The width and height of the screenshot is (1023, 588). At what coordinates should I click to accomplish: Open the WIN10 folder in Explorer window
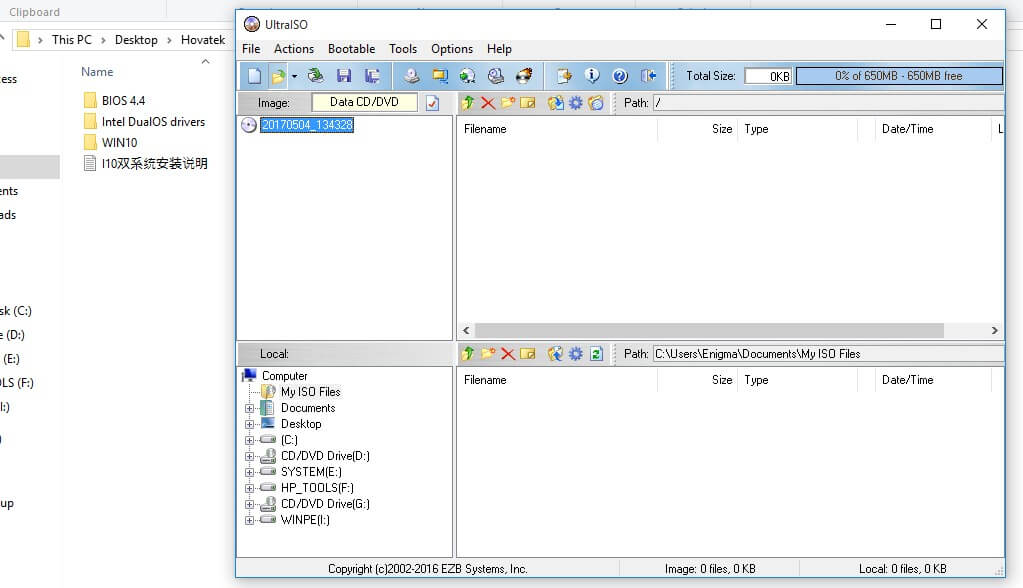[119, 142]
